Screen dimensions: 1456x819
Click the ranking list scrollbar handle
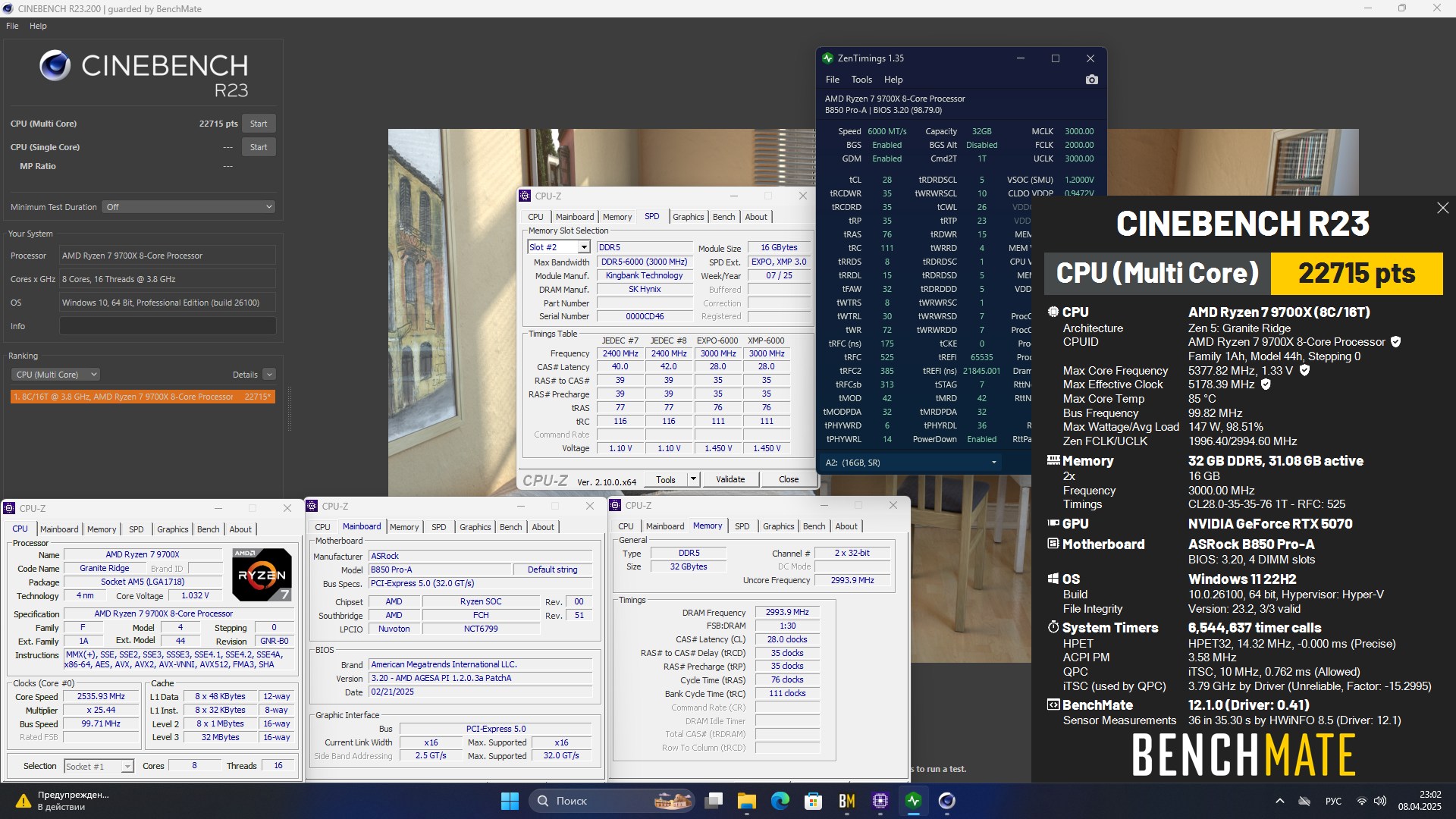click(288, 409)
